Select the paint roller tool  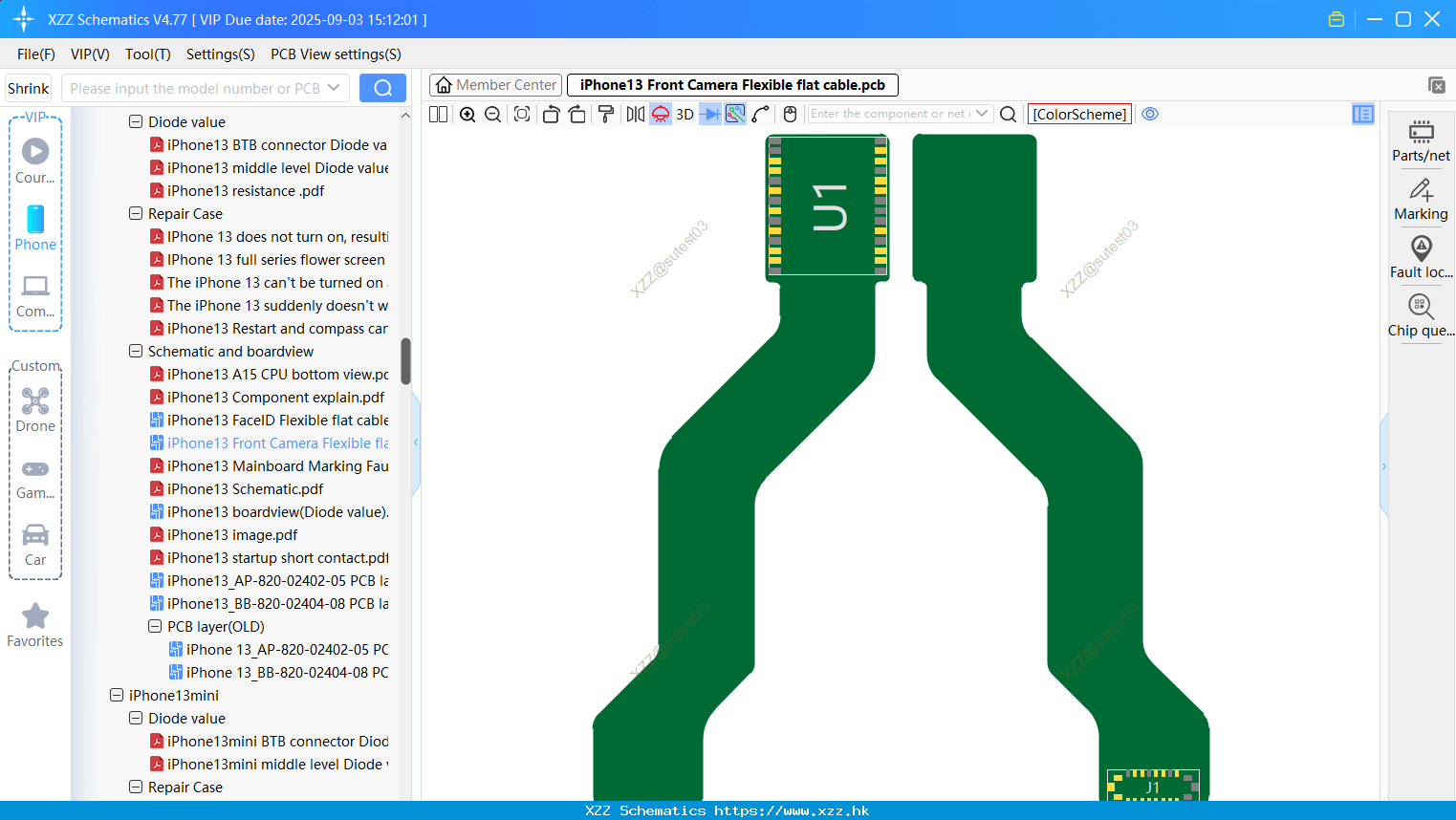[606, 114]
